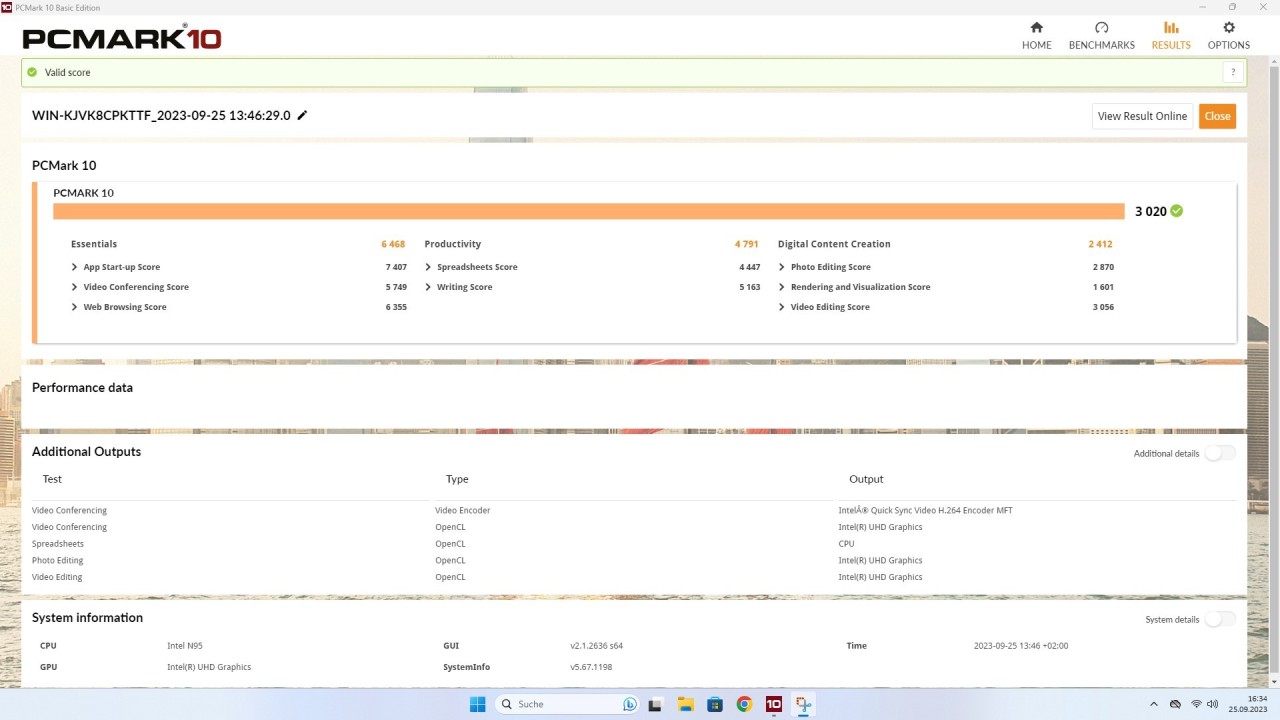The height and width of the screenshot is (720, 1280).
Task: Click the Productivity score 4 791
Action: pyautogui.click(x=747, y=244)
